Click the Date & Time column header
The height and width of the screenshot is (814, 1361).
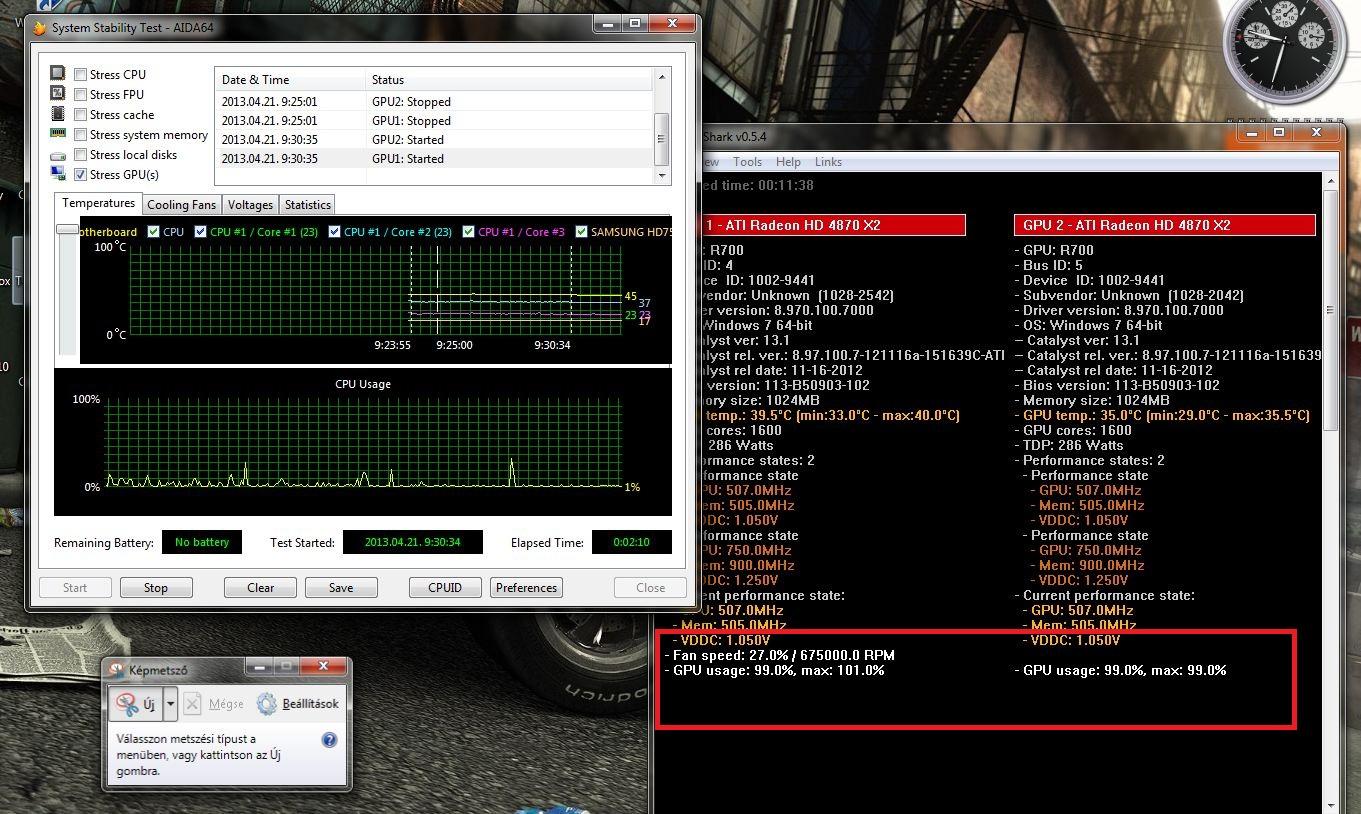pyautogui.click(x=290, y=79)
